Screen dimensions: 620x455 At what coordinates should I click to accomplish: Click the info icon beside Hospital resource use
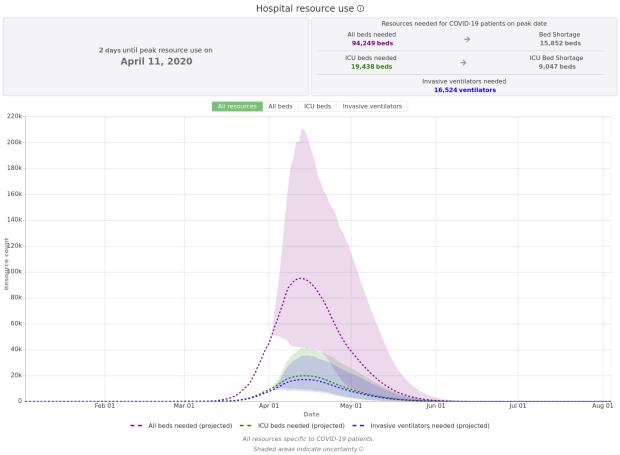(360, 8)
